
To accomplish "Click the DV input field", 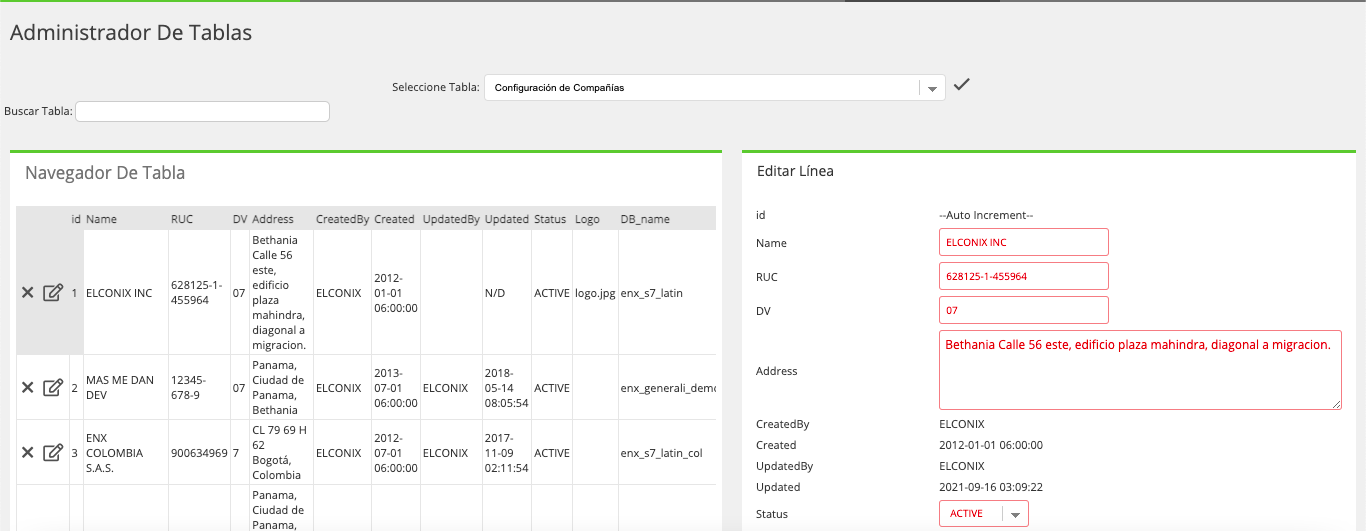I will (x=1024, y=310).
